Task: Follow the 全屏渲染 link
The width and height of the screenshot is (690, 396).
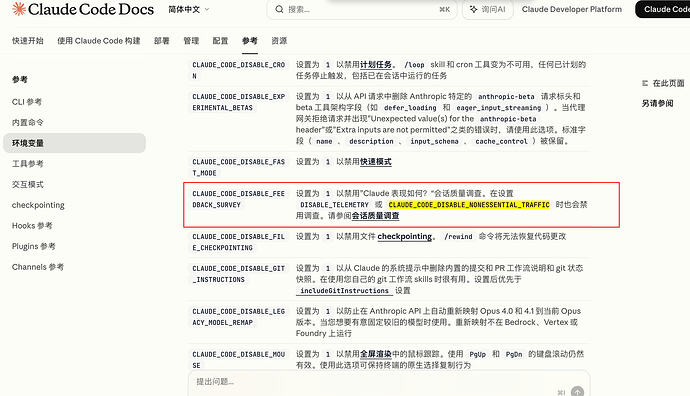Action: 376,354
